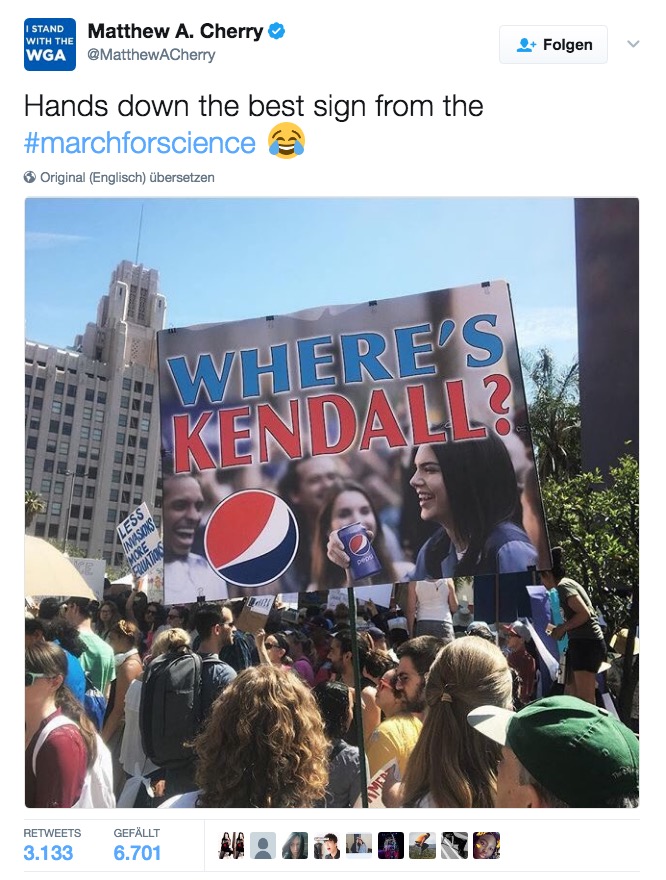Viewport: 666px width, 880px height.
Task: Click the gray default-silhouette liker avatar
Action: coord(263,846)
